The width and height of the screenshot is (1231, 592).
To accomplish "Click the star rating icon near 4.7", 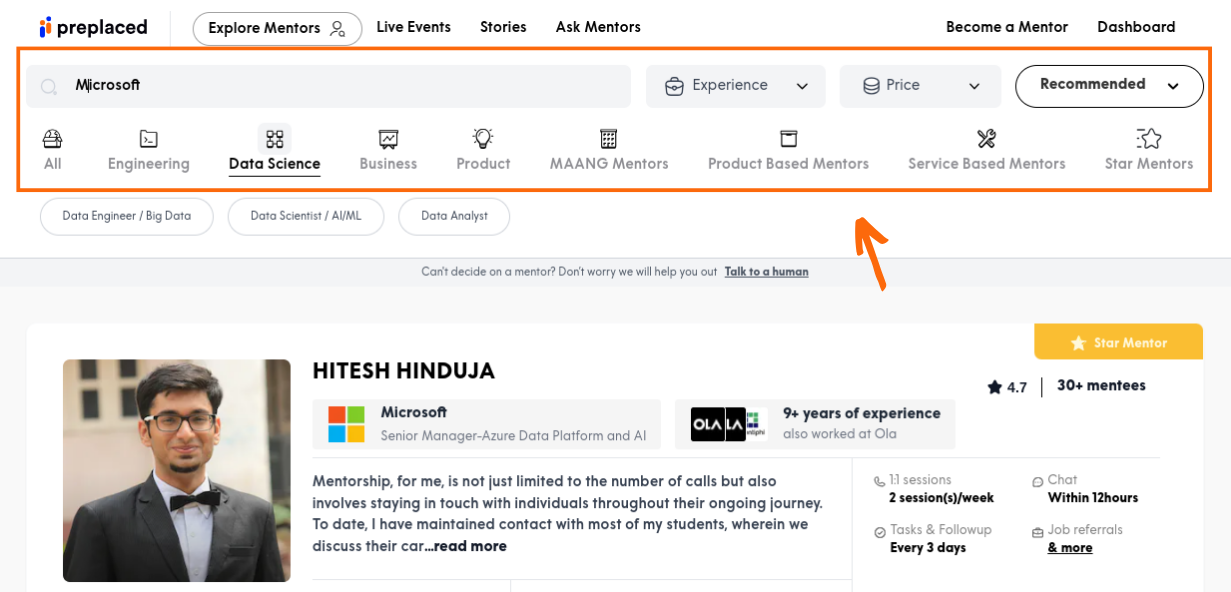I will click(994, 387).
